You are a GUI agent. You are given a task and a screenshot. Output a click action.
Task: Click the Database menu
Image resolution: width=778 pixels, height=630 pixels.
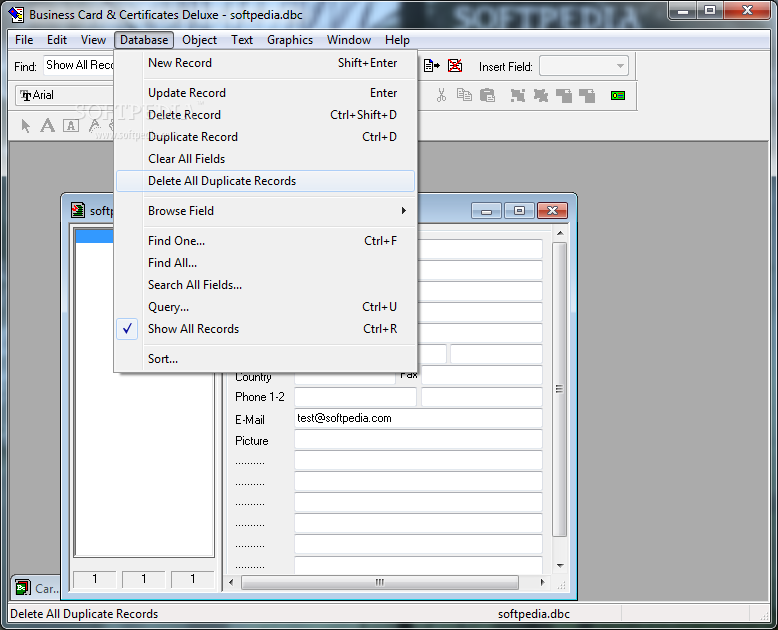144,40
